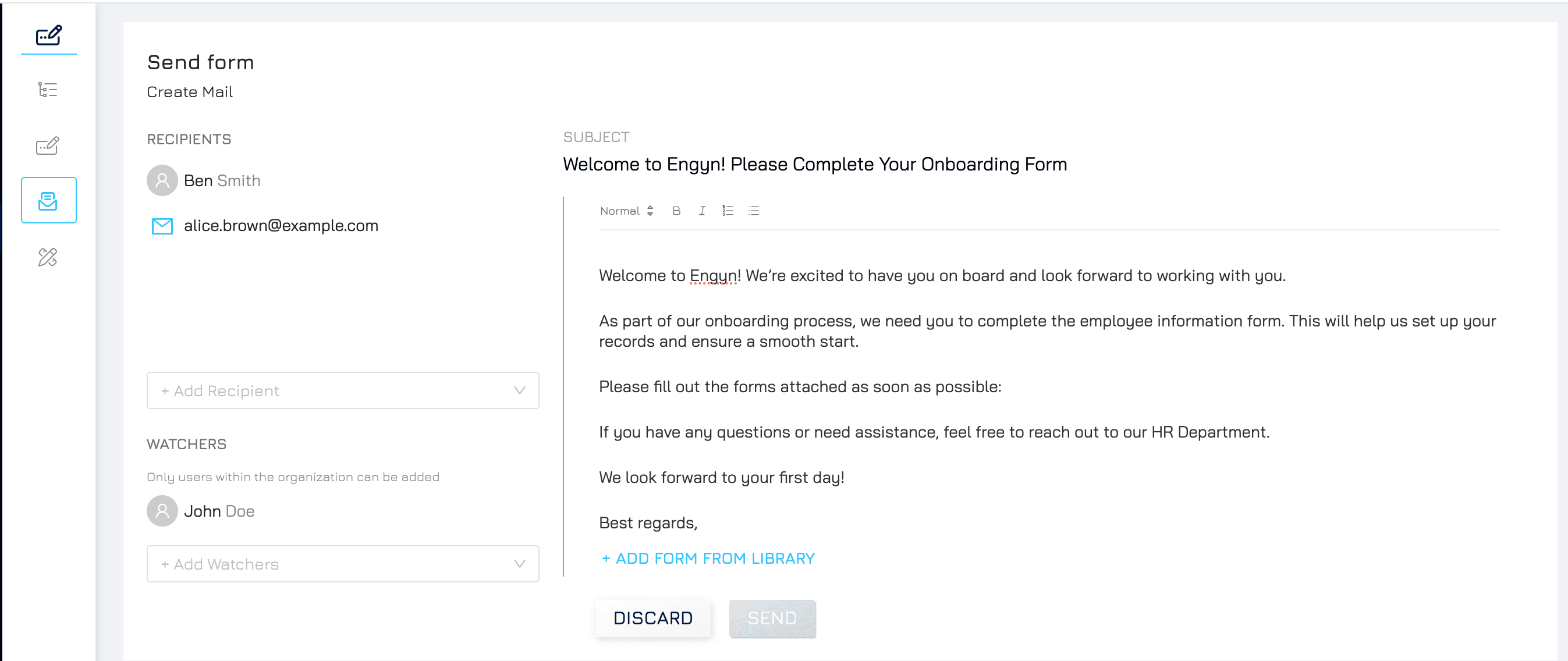Click the SEND button

pyautogui.click(x=772, y=619)
